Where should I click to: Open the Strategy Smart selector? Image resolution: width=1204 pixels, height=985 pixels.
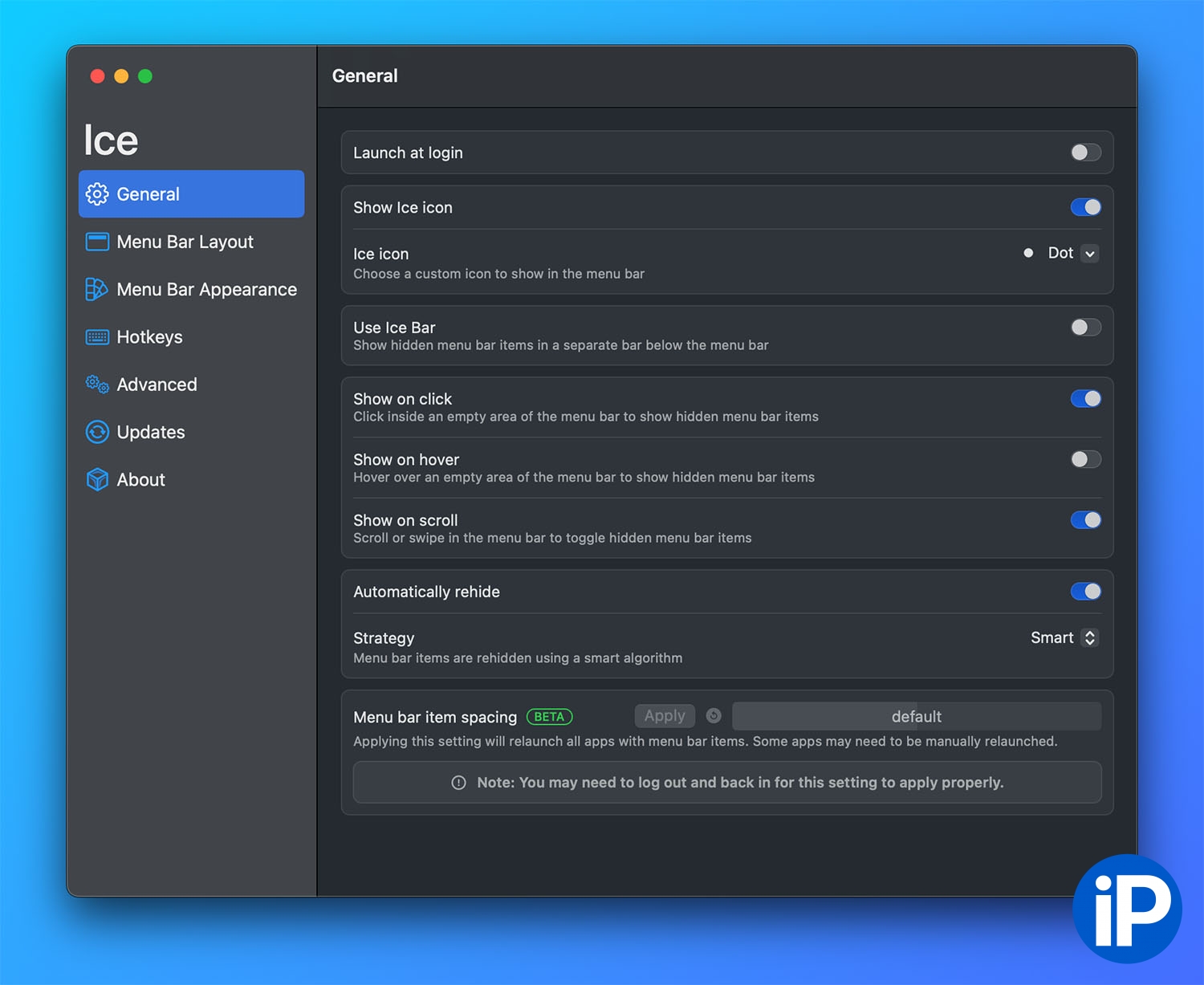(1064, 637)
